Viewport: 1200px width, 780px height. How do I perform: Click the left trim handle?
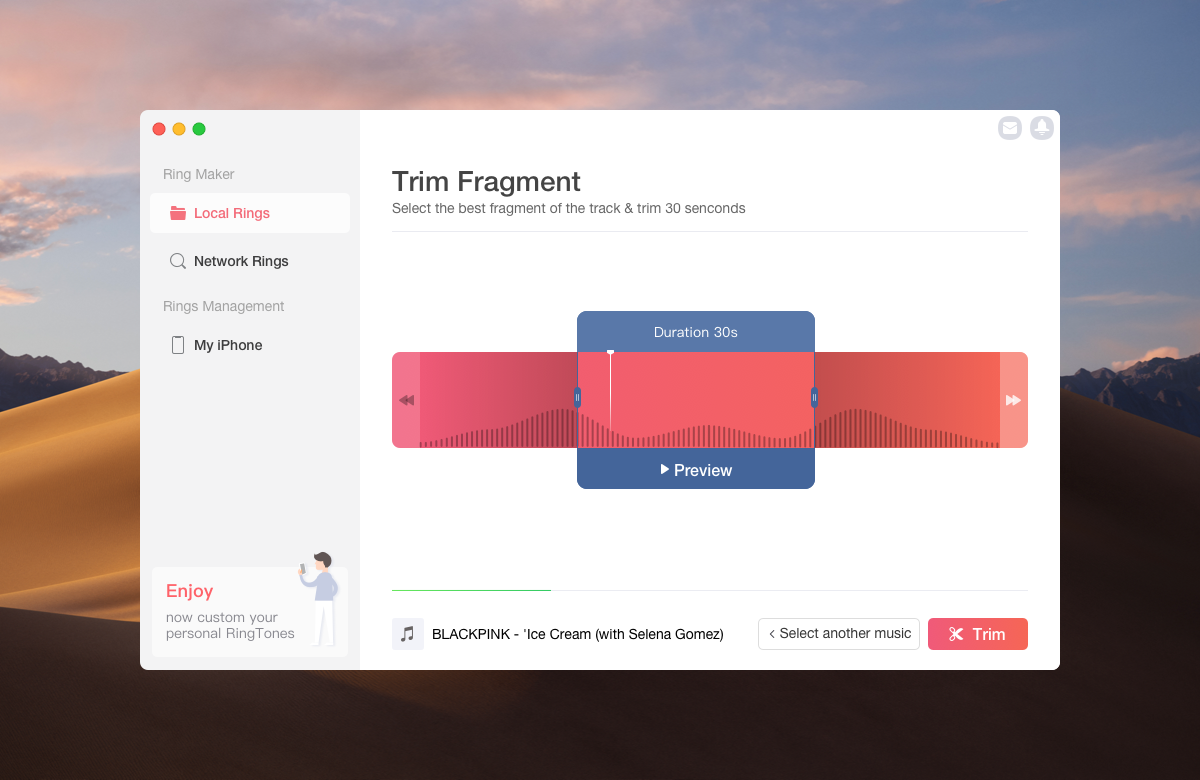coord(577,397)
